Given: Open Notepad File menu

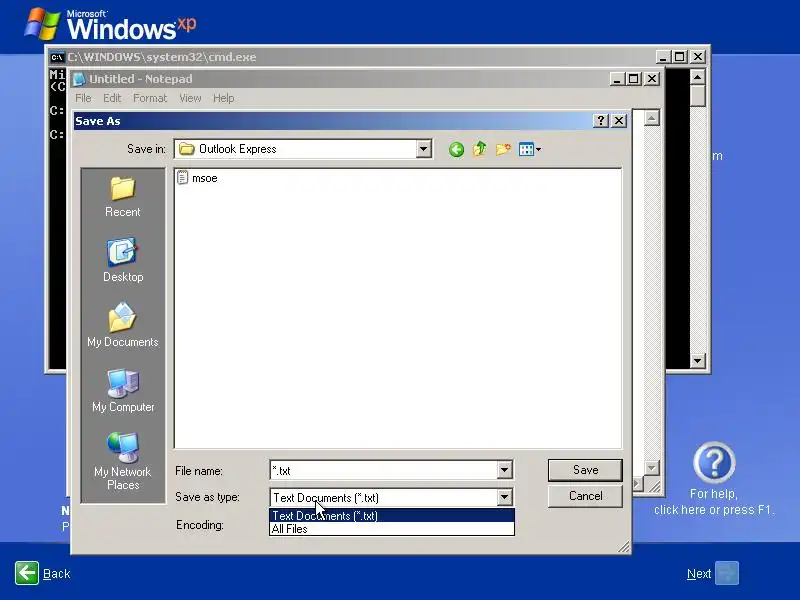Looking at the screenshot, I should 83,98.
